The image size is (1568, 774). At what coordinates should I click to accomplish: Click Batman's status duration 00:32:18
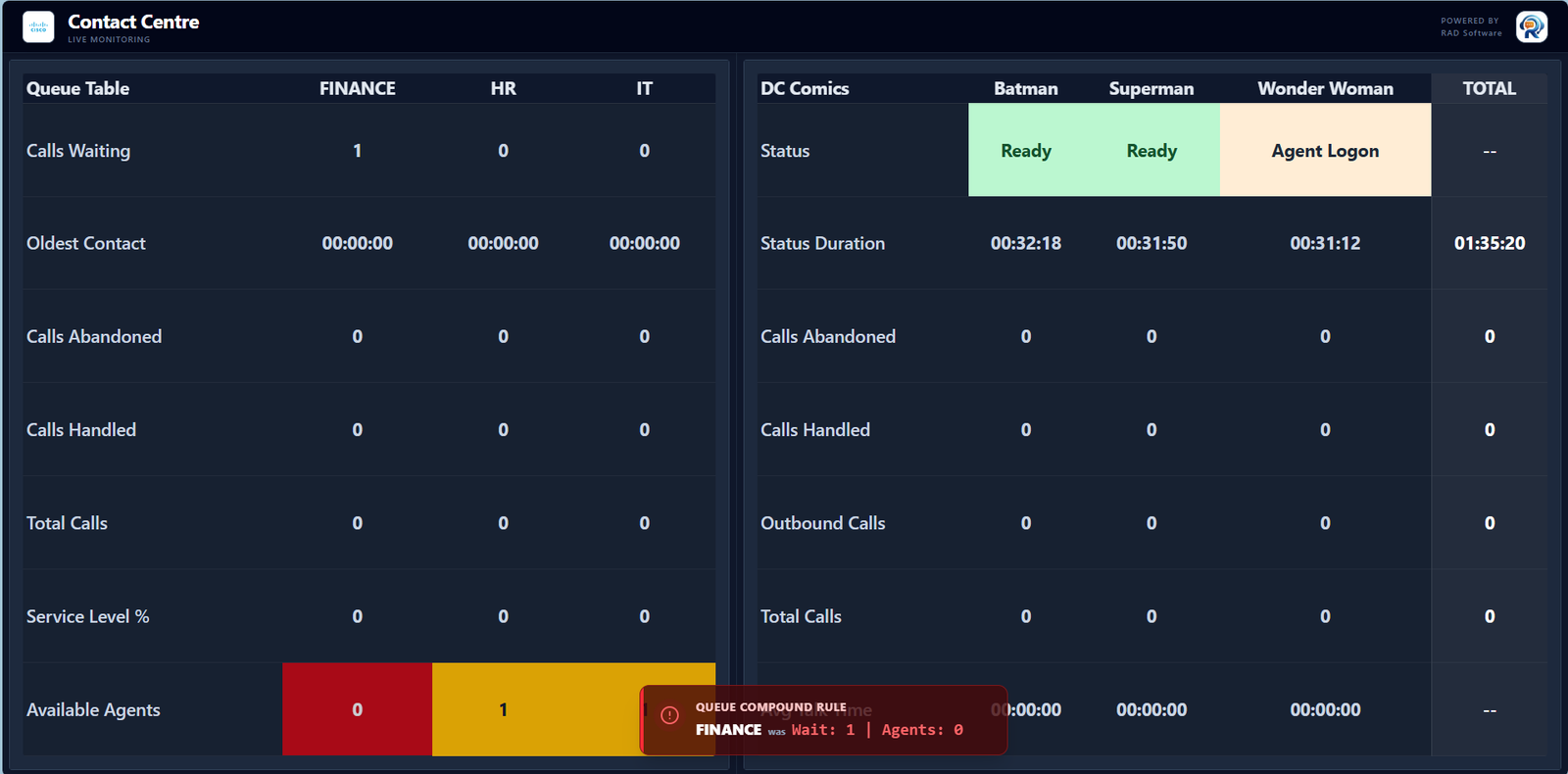1026,243
